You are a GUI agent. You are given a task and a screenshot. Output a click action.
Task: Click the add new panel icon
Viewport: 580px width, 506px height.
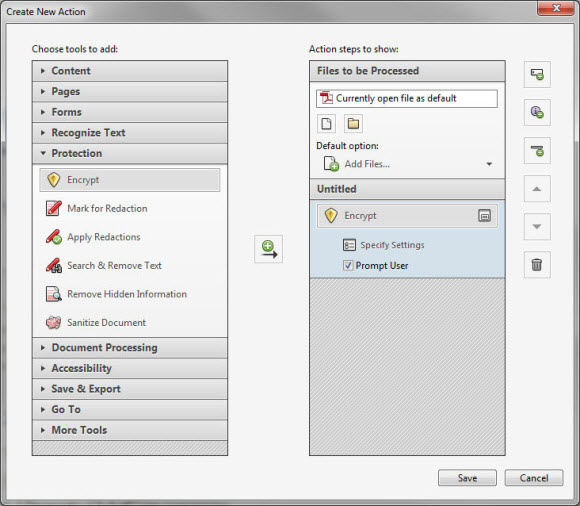point(537,74)
